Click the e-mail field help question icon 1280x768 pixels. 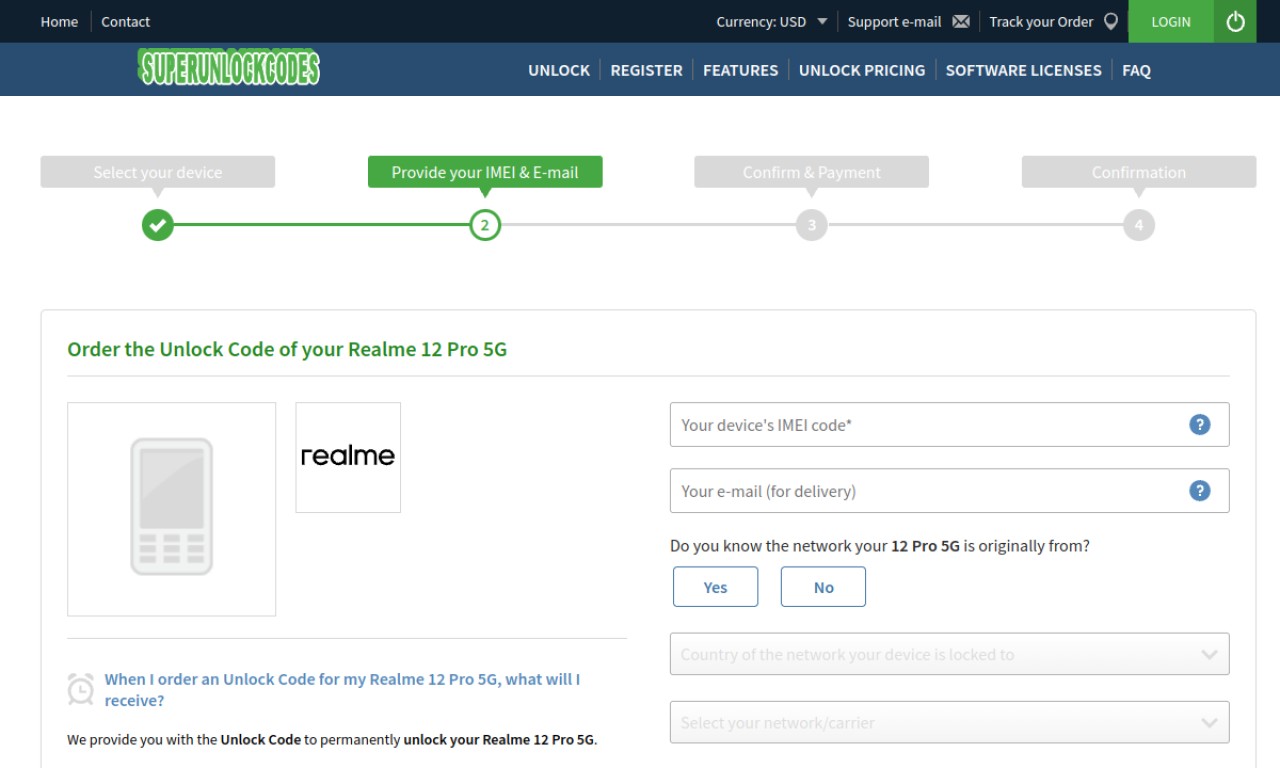pos(1200,490)
